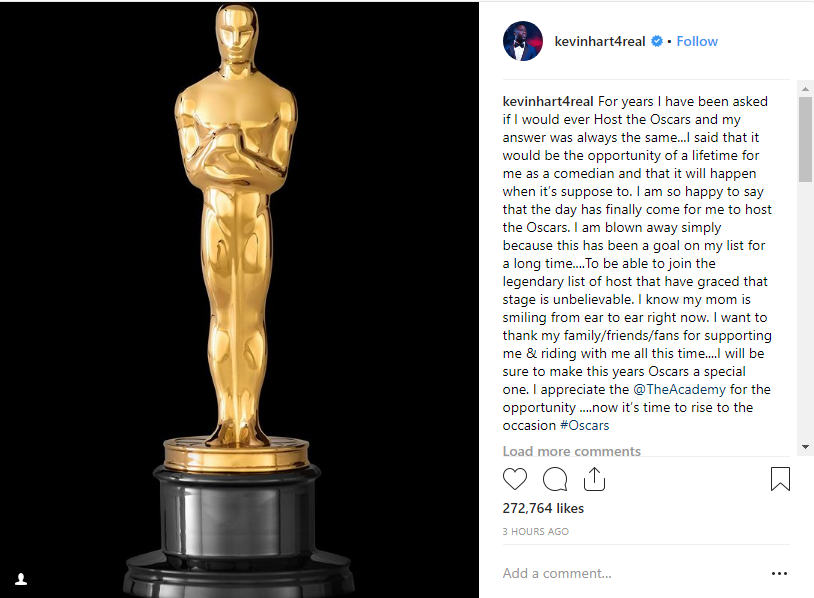Open the post via the 3 HOURS AGO timestamp
The width and height of the screenshot is (814, 598).
click(535, 531)
